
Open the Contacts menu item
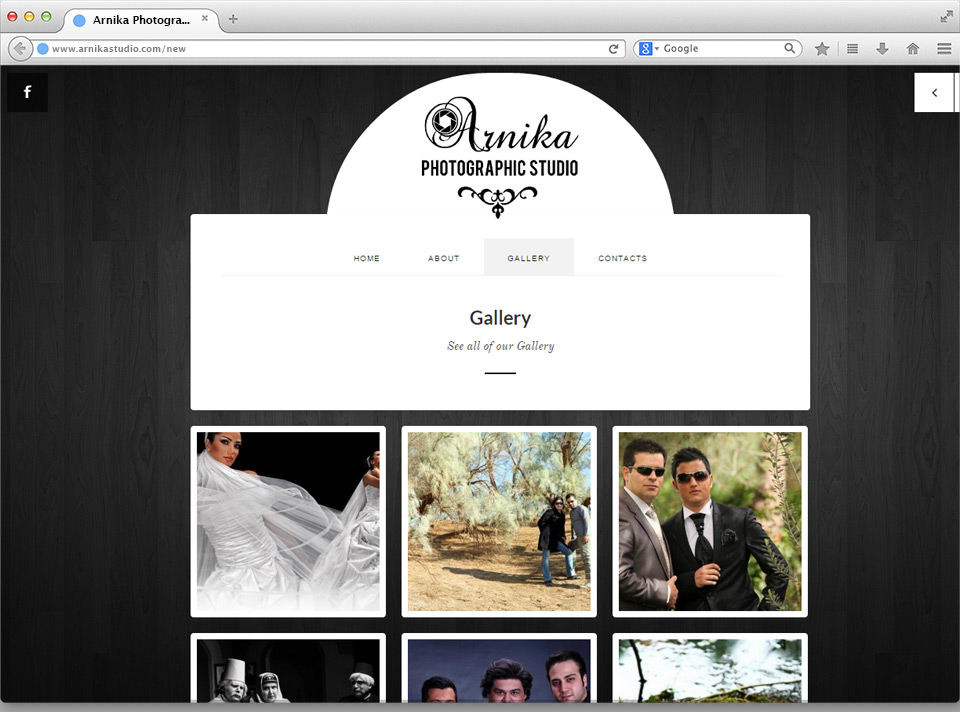(x=622, y=258)
